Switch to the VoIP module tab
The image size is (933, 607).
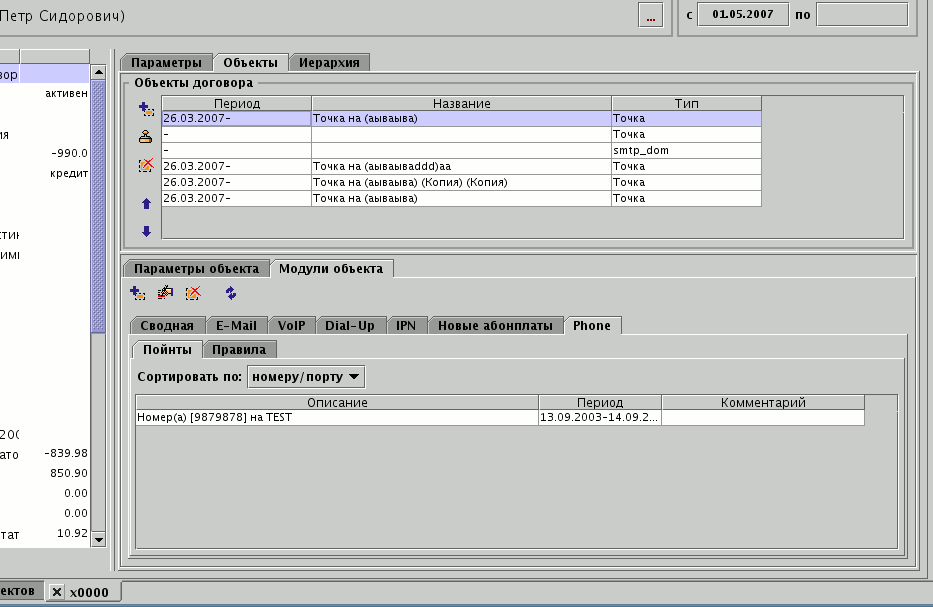[x=291, y=325]
